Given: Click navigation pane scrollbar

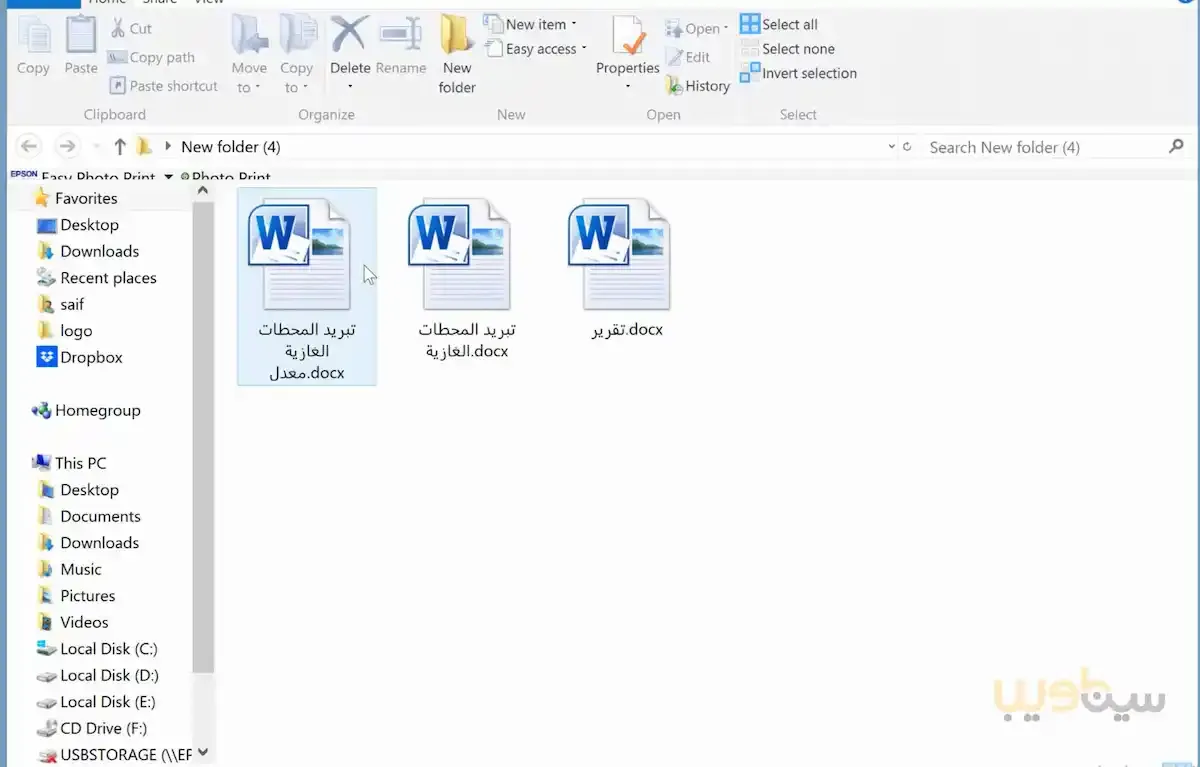Looking at the screenshot, I should (203, 435).
